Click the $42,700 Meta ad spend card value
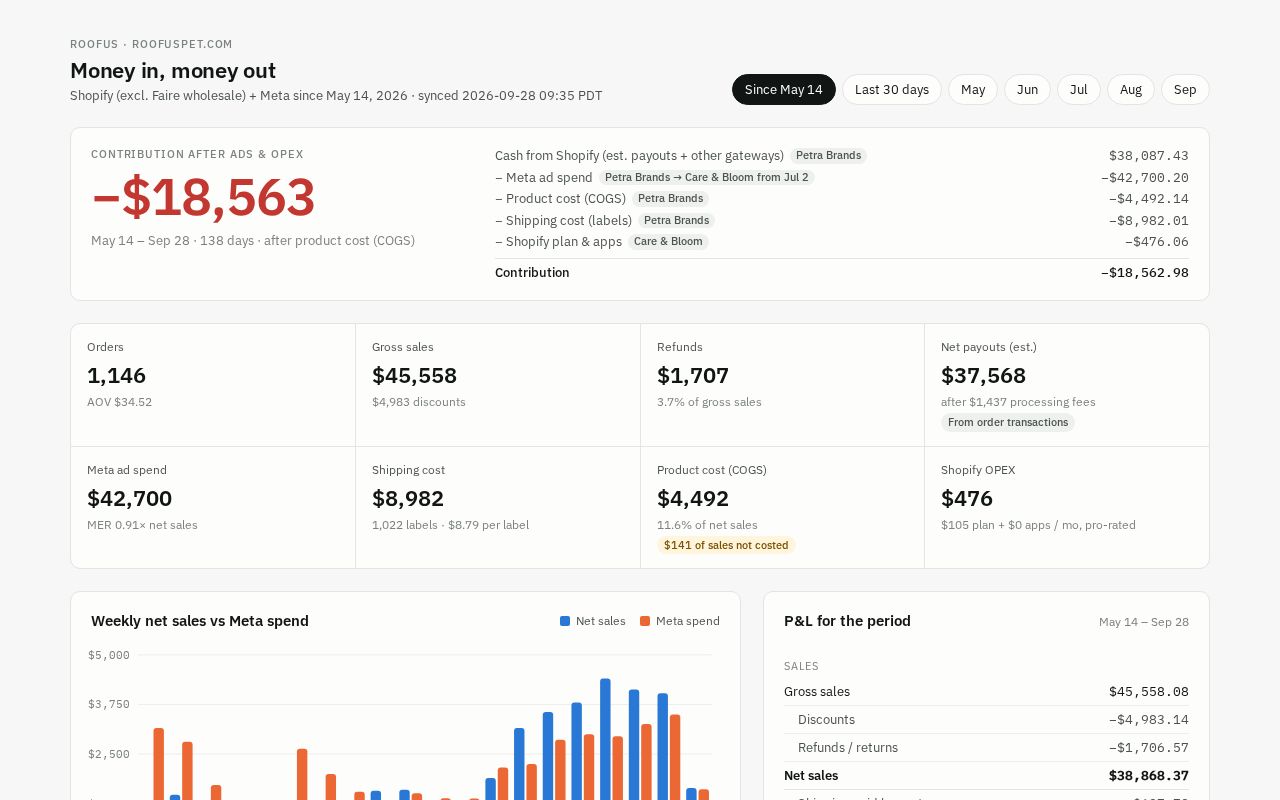This screenshot has width=1280, height=800. (x=130, y=499)
